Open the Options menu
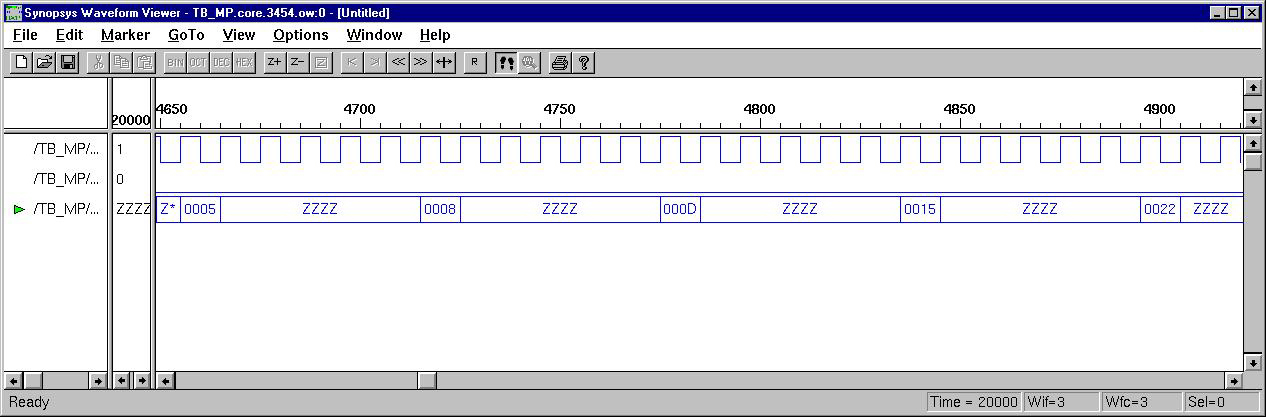 300,35
